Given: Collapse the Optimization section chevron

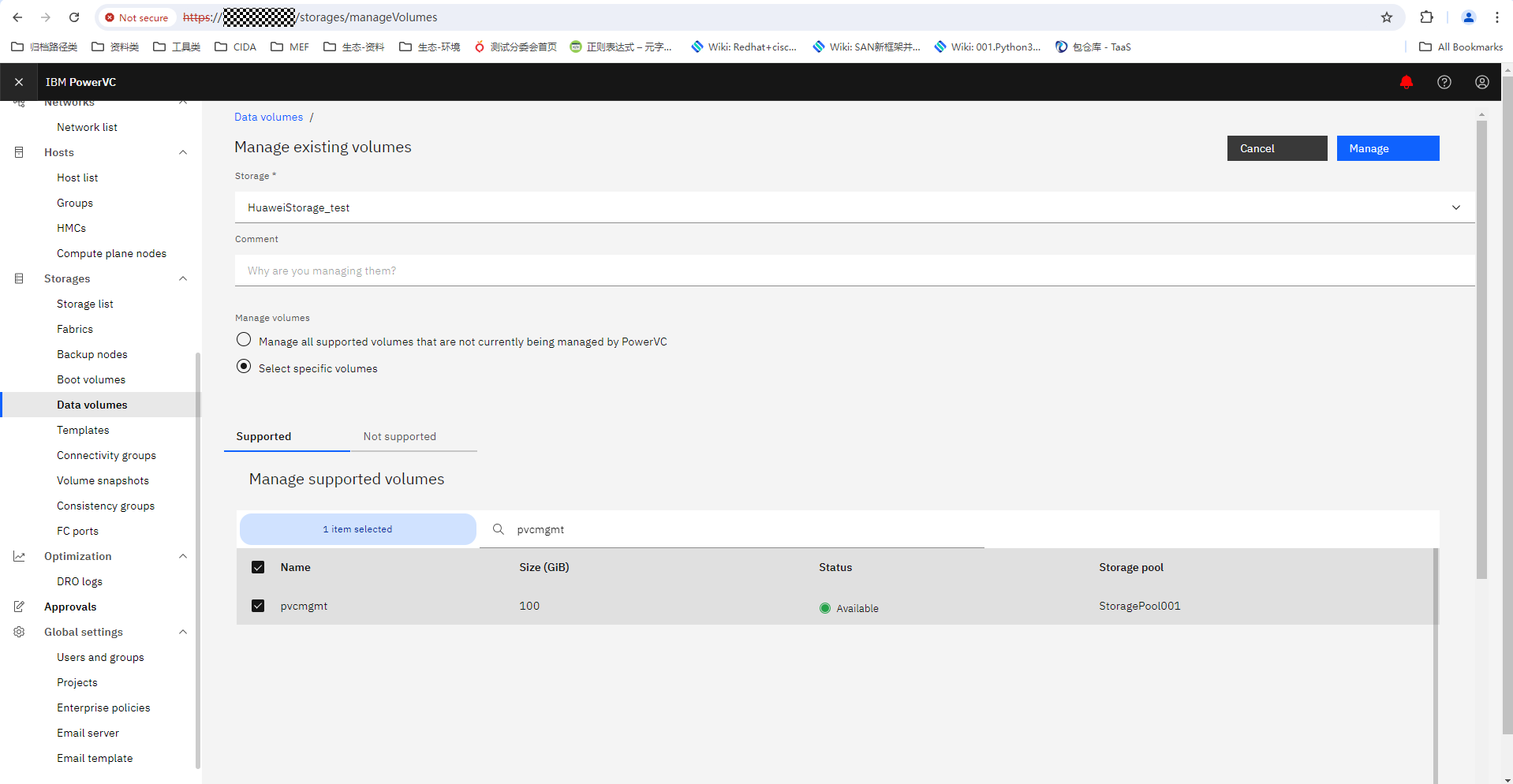Looking at the screenshot, I should 183,556.
